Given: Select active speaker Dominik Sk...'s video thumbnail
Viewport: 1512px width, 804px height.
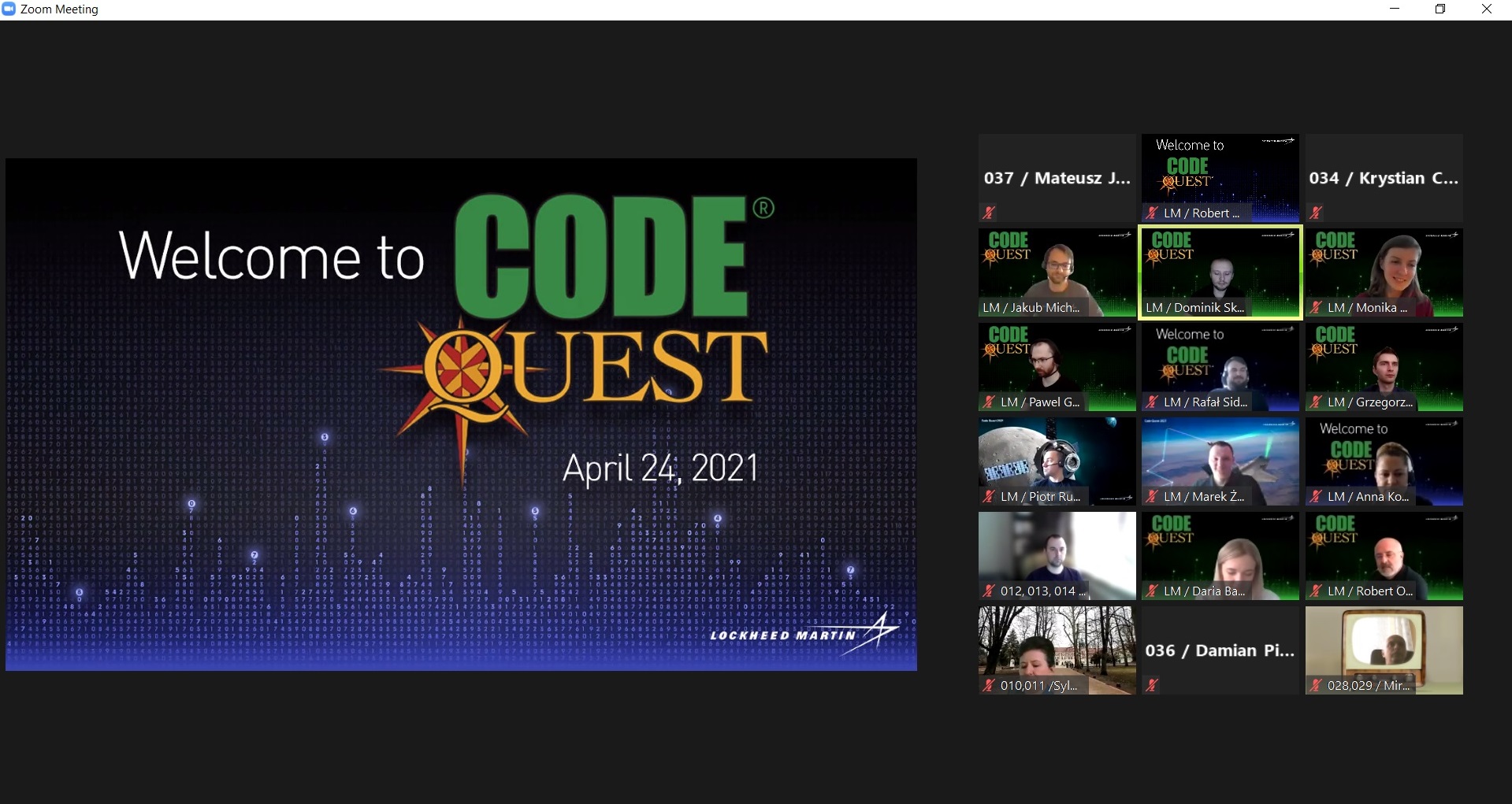Looking at the screenshot, I should 1220,272.
